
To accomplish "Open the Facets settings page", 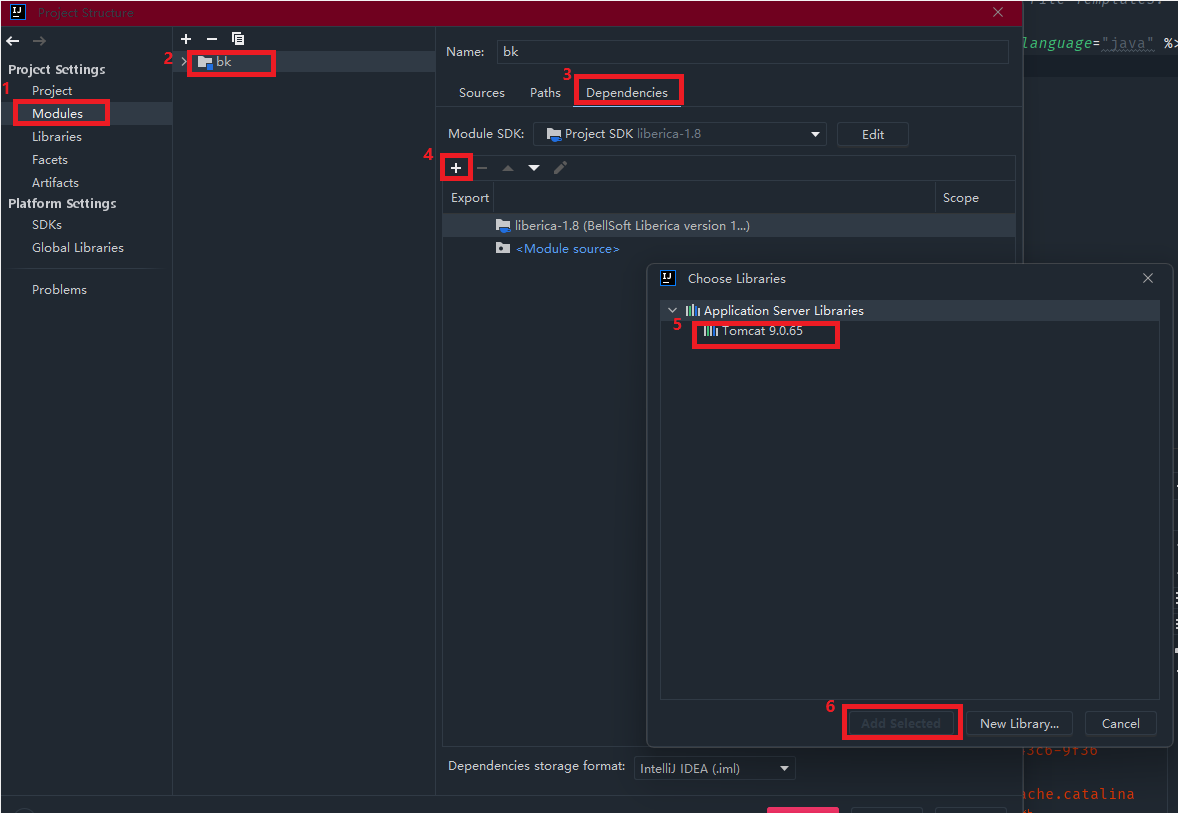I will click(50, 159).
